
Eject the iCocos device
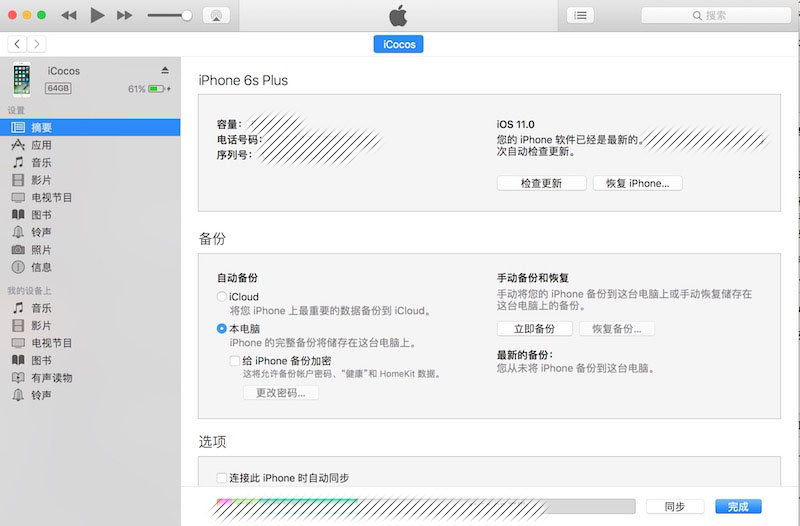point(165,70)
